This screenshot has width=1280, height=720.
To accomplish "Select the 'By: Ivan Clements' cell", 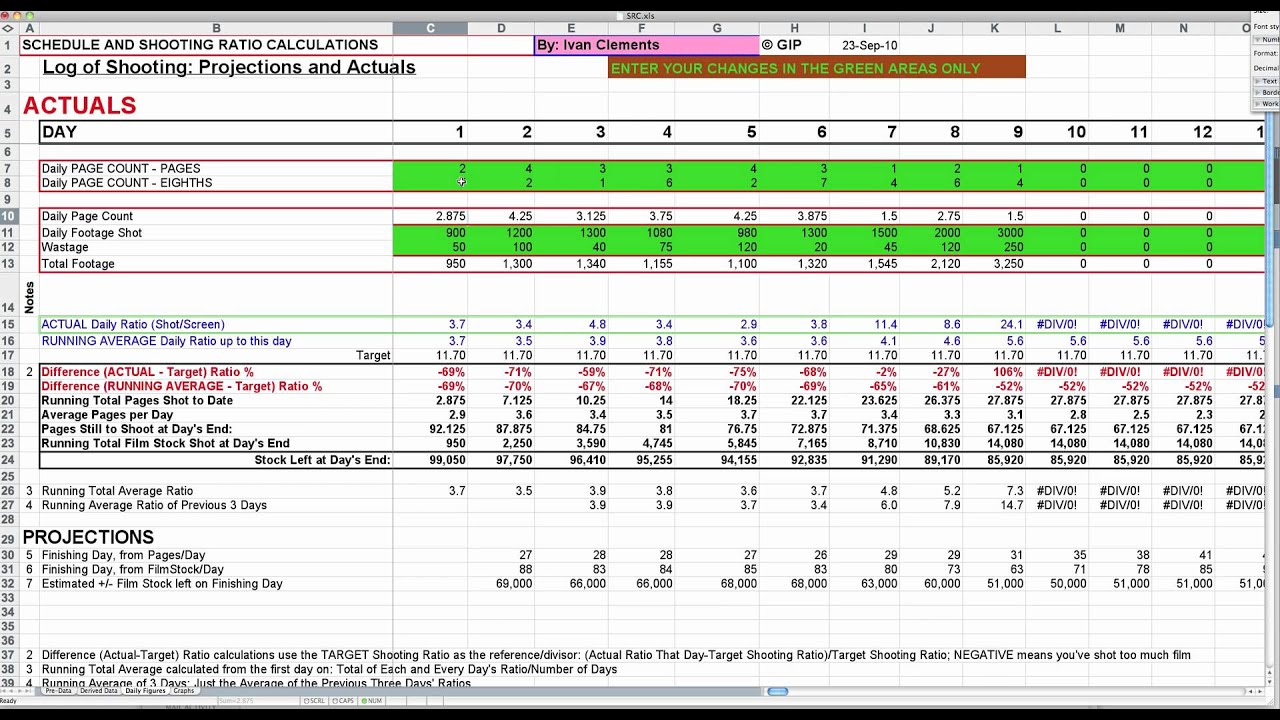I will click(647, 45).
